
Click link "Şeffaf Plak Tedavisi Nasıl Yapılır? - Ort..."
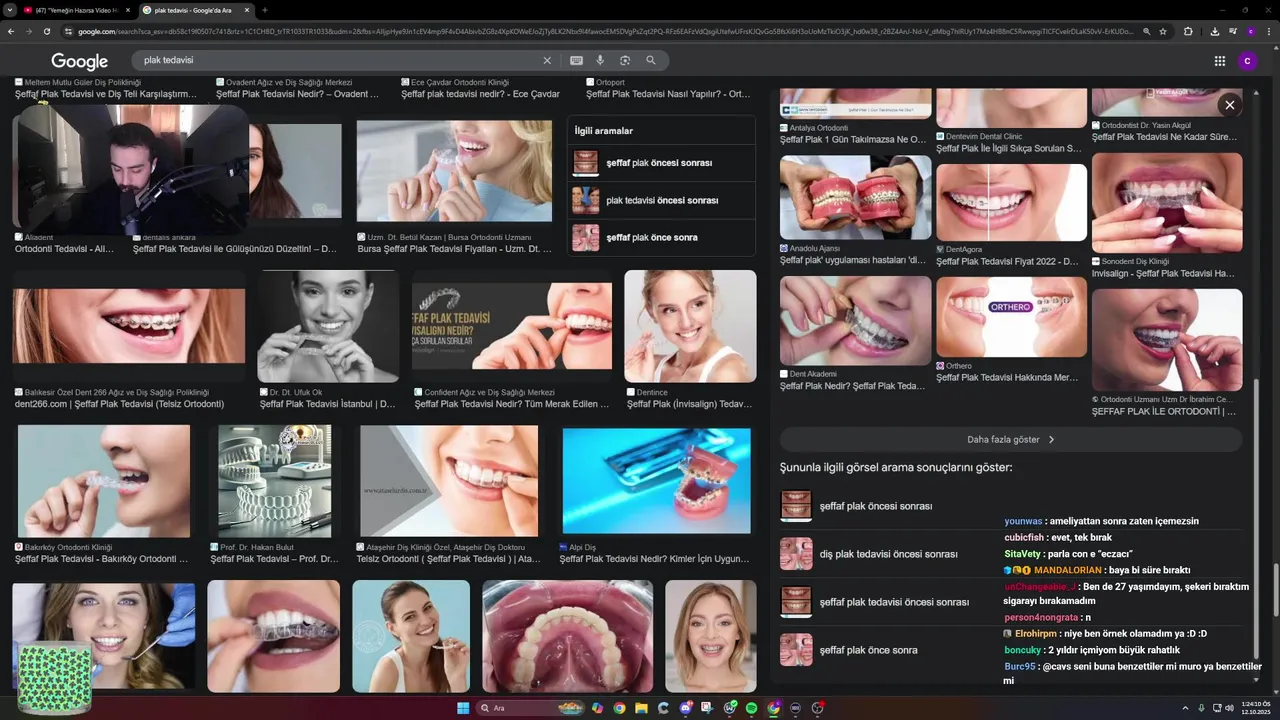click(668, 94)
